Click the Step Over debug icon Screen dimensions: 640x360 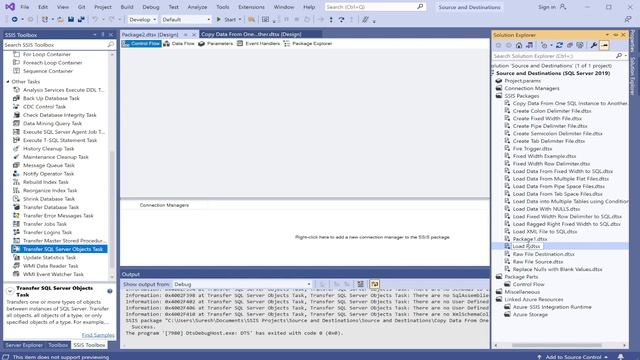click(x=341, y=19)
